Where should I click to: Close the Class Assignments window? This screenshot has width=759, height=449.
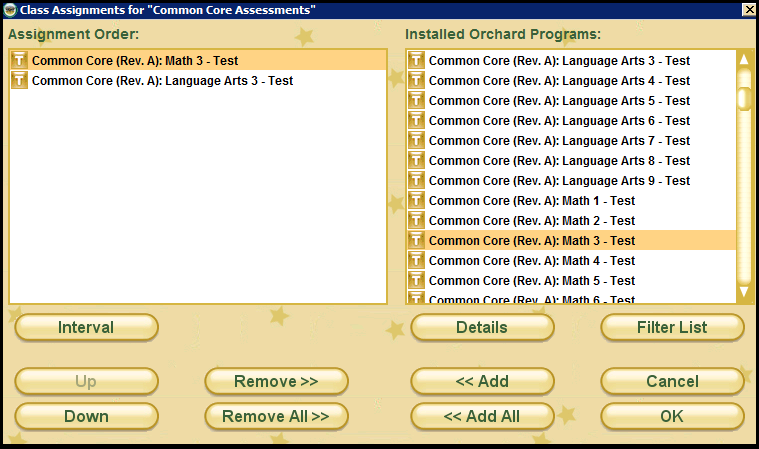pyautogui.click(x=748, y=10)
